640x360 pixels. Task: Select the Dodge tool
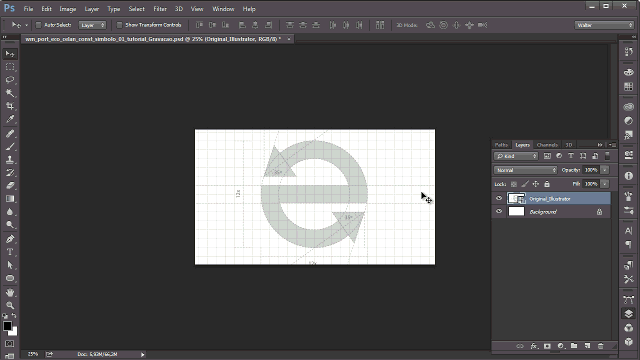10,225
